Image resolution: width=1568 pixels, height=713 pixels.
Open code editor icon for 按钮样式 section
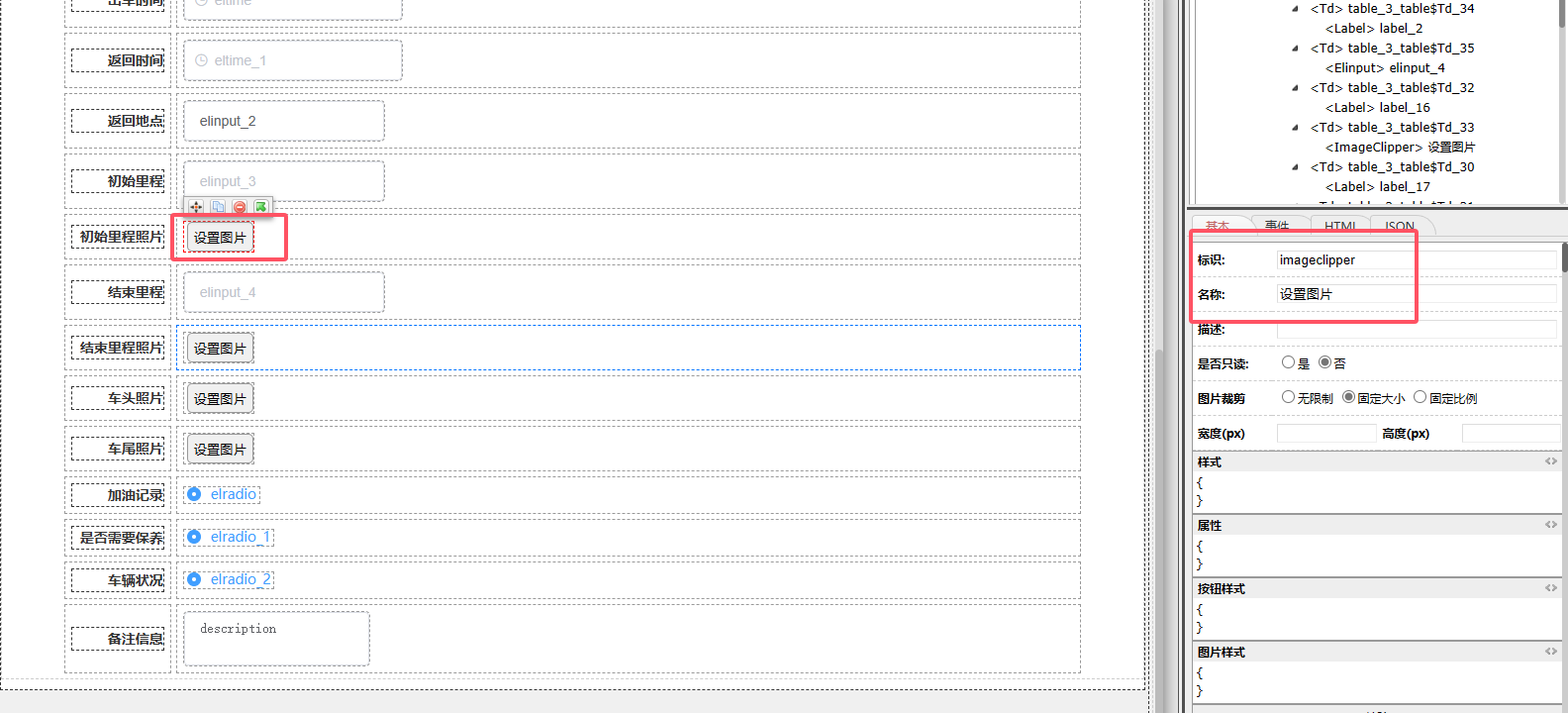1550,588
